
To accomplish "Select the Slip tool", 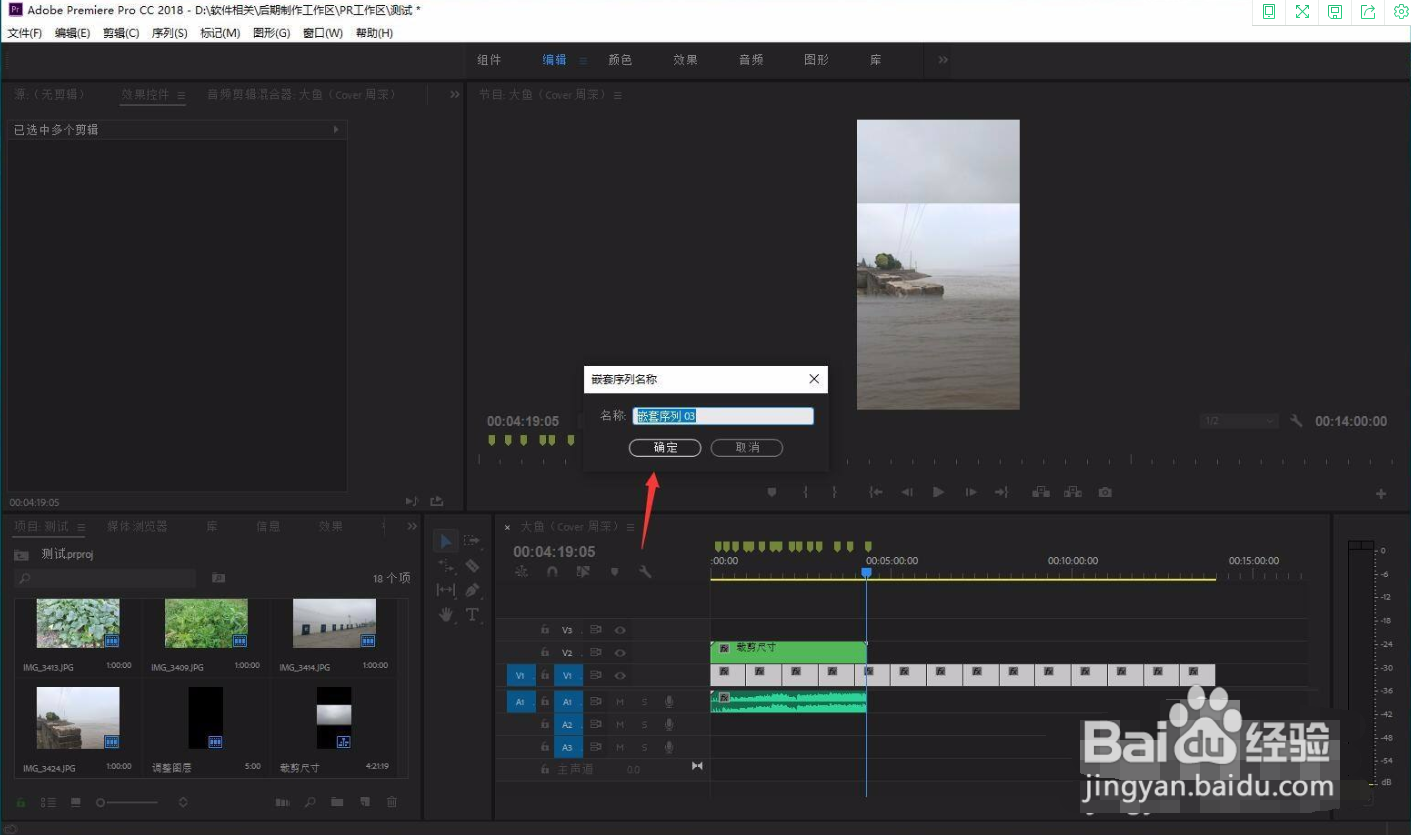I will [x=446, y=590].
